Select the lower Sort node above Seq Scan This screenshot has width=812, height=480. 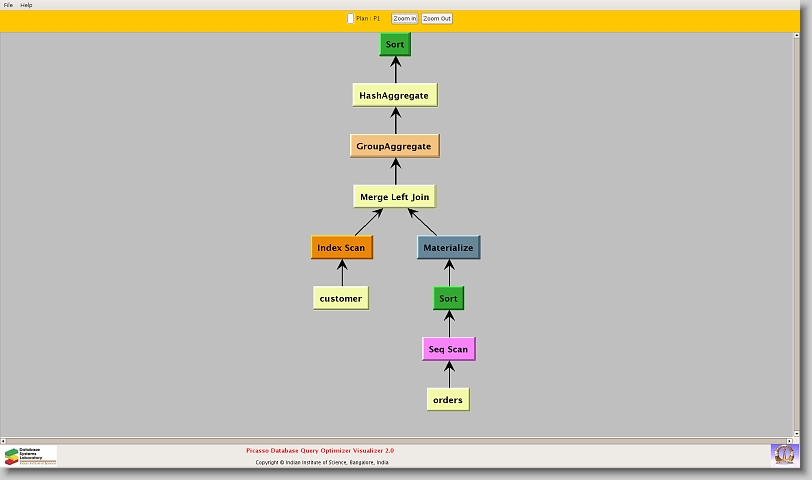point(448,298)
